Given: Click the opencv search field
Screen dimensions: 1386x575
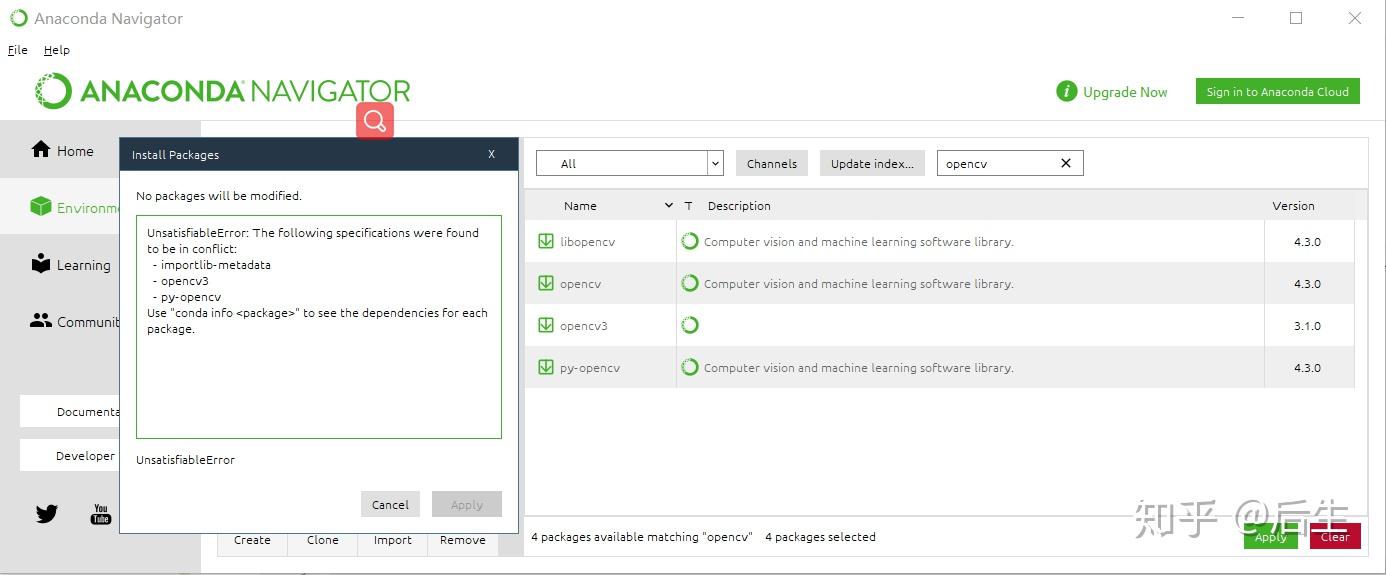Looking at the screenshot, I should tap(996, 163).
